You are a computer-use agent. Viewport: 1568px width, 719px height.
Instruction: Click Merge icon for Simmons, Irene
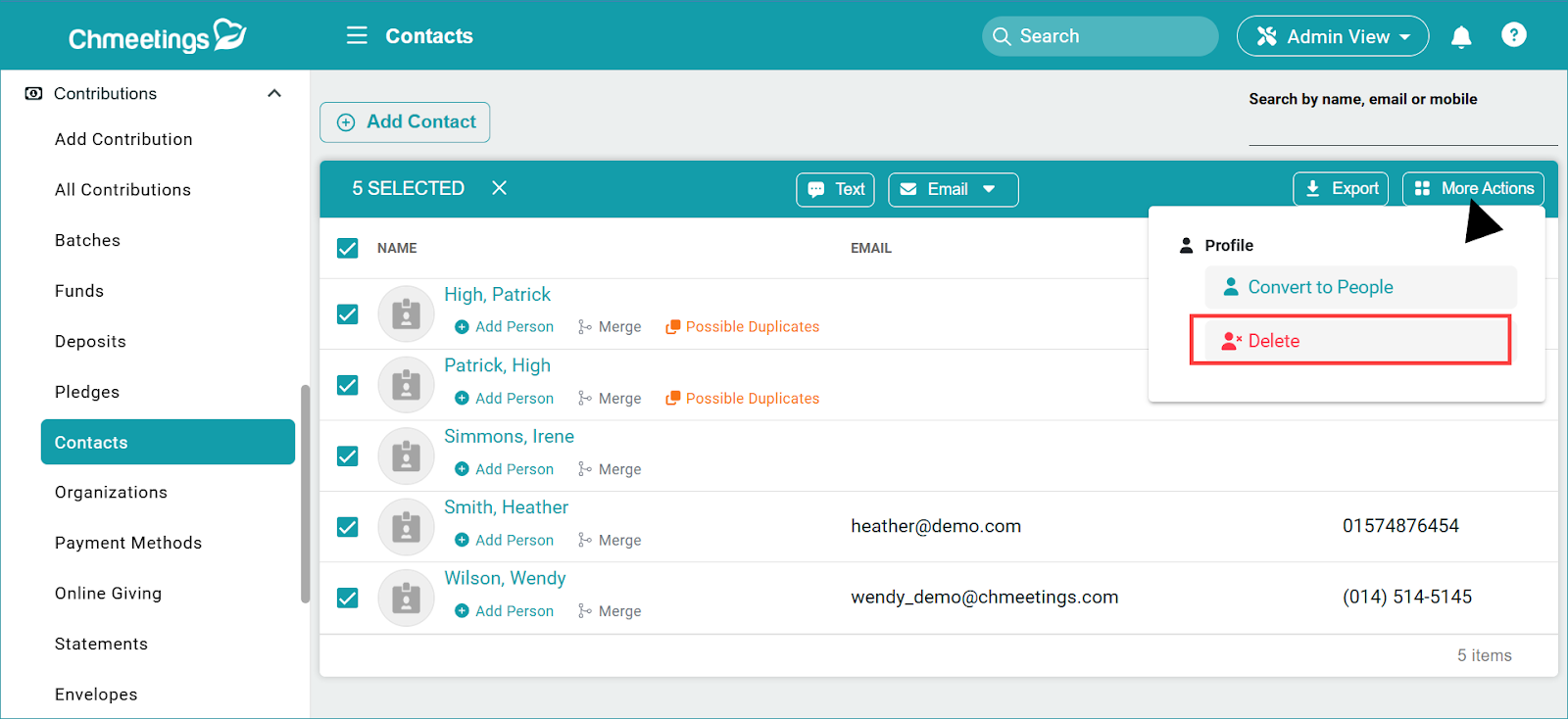pyautogui.click(x=585, y=469)
